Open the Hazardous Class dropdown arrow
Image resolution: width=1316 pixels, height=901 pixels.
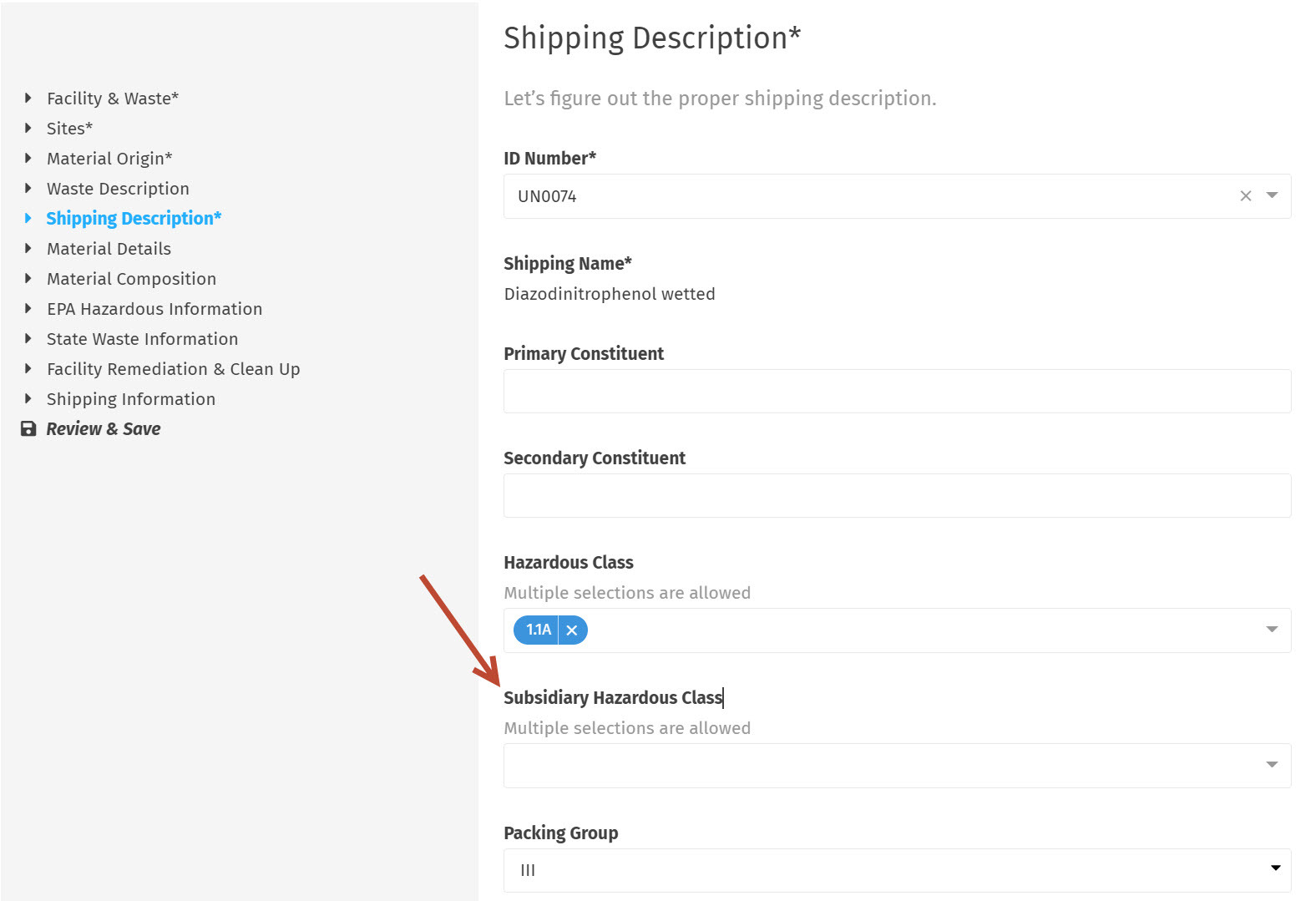point(1272,630)
